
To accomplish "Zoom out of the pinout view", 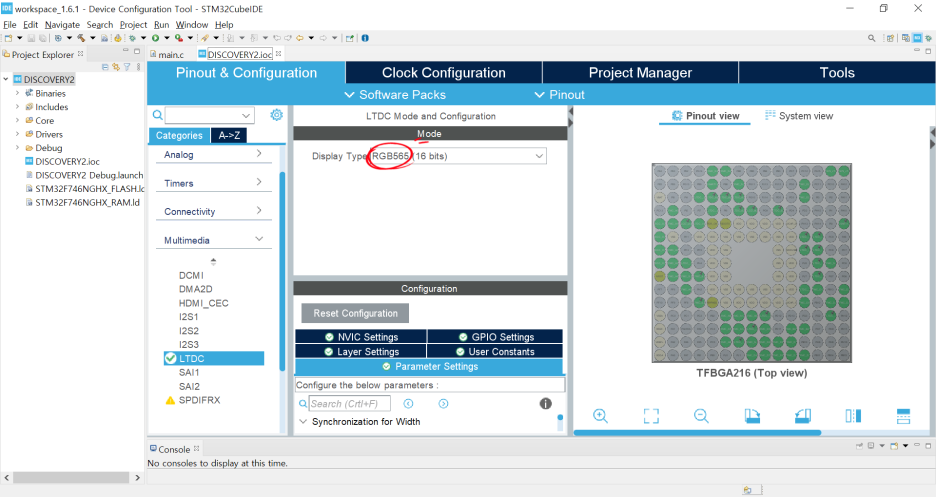I will pyautogui.click(x=701, y=416).
